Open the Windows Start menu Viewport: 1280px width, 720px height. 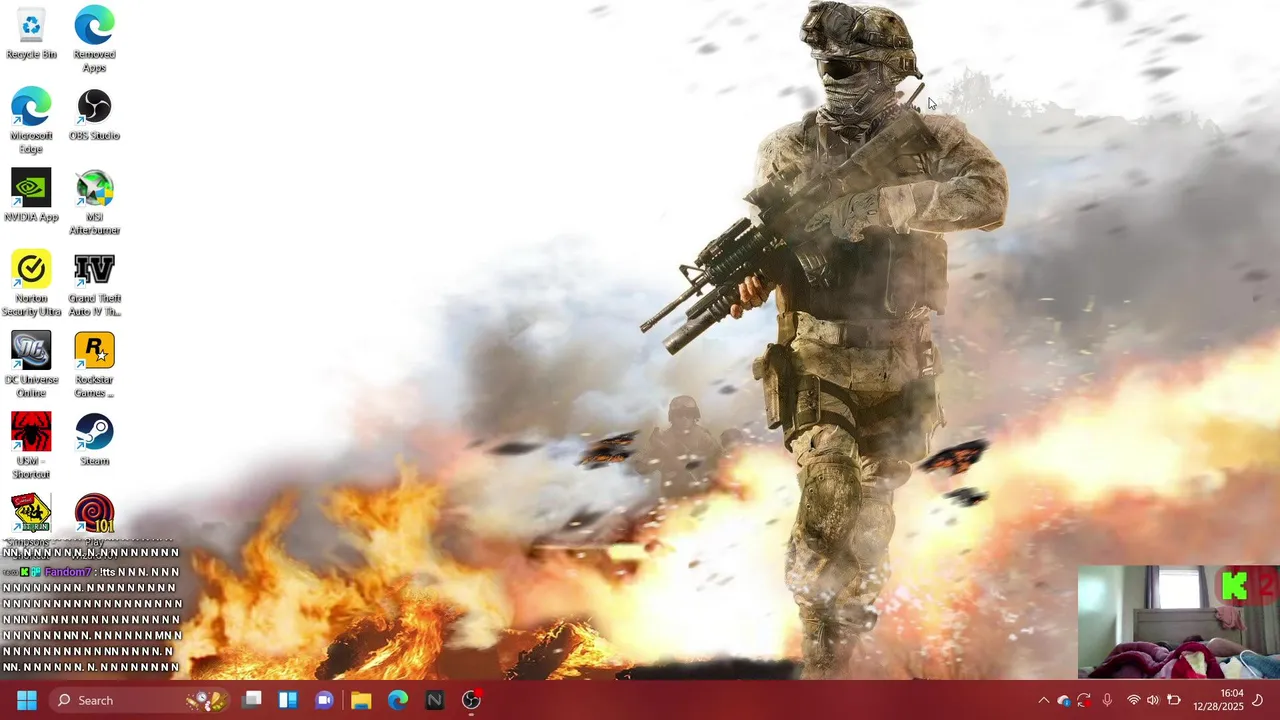click(x=27, y=700)
